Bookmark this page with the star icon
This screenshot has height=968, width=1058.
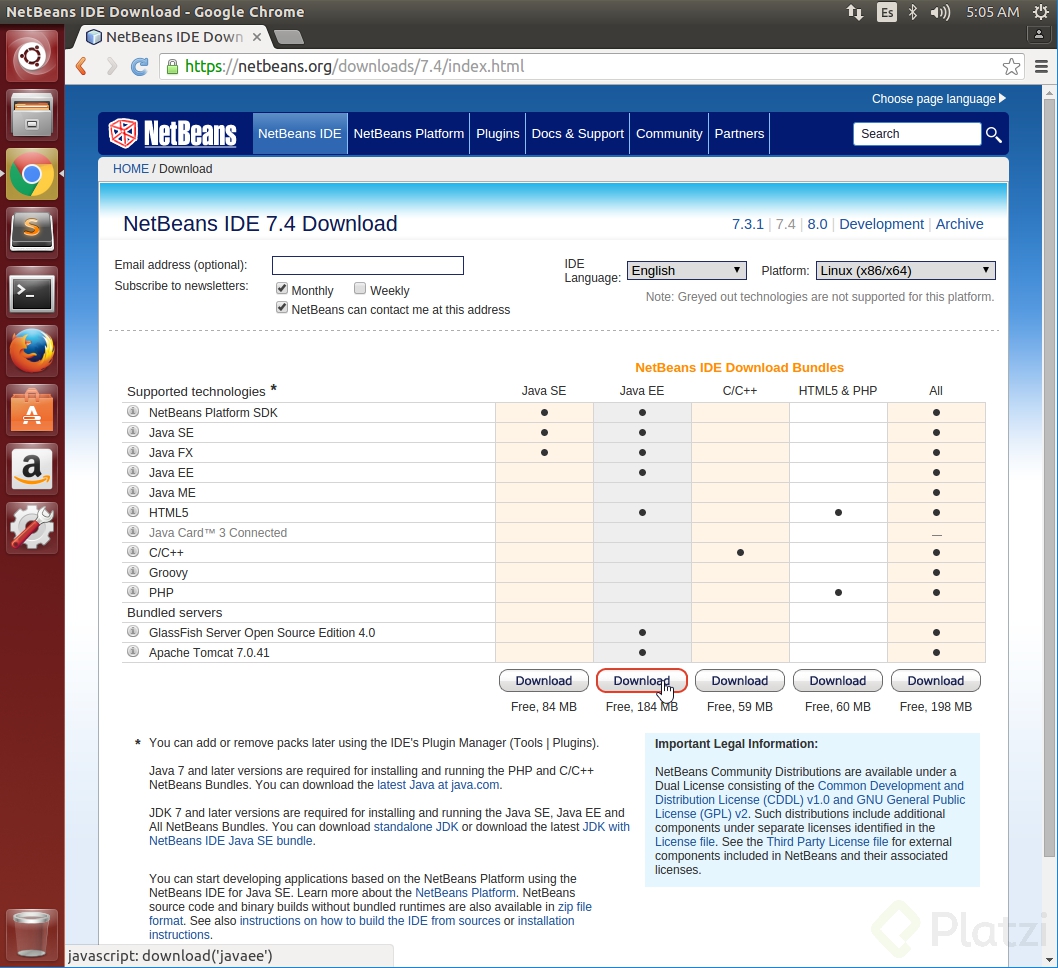point(1011,66)
